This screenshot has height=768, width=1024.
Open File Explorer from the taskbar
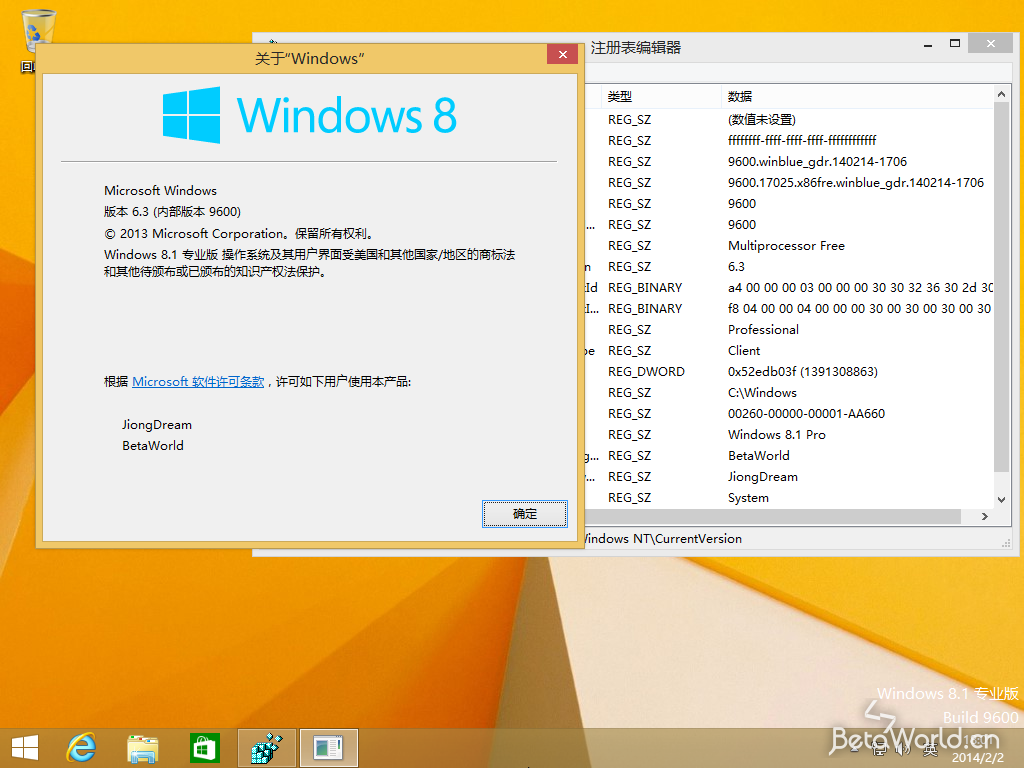(143, 747)
